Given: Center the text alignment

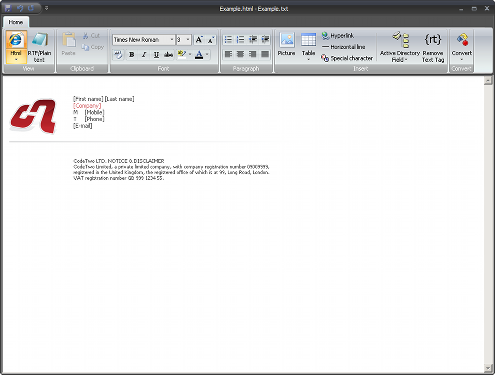Looking at the screenshot, I should (x=240, y=54).
